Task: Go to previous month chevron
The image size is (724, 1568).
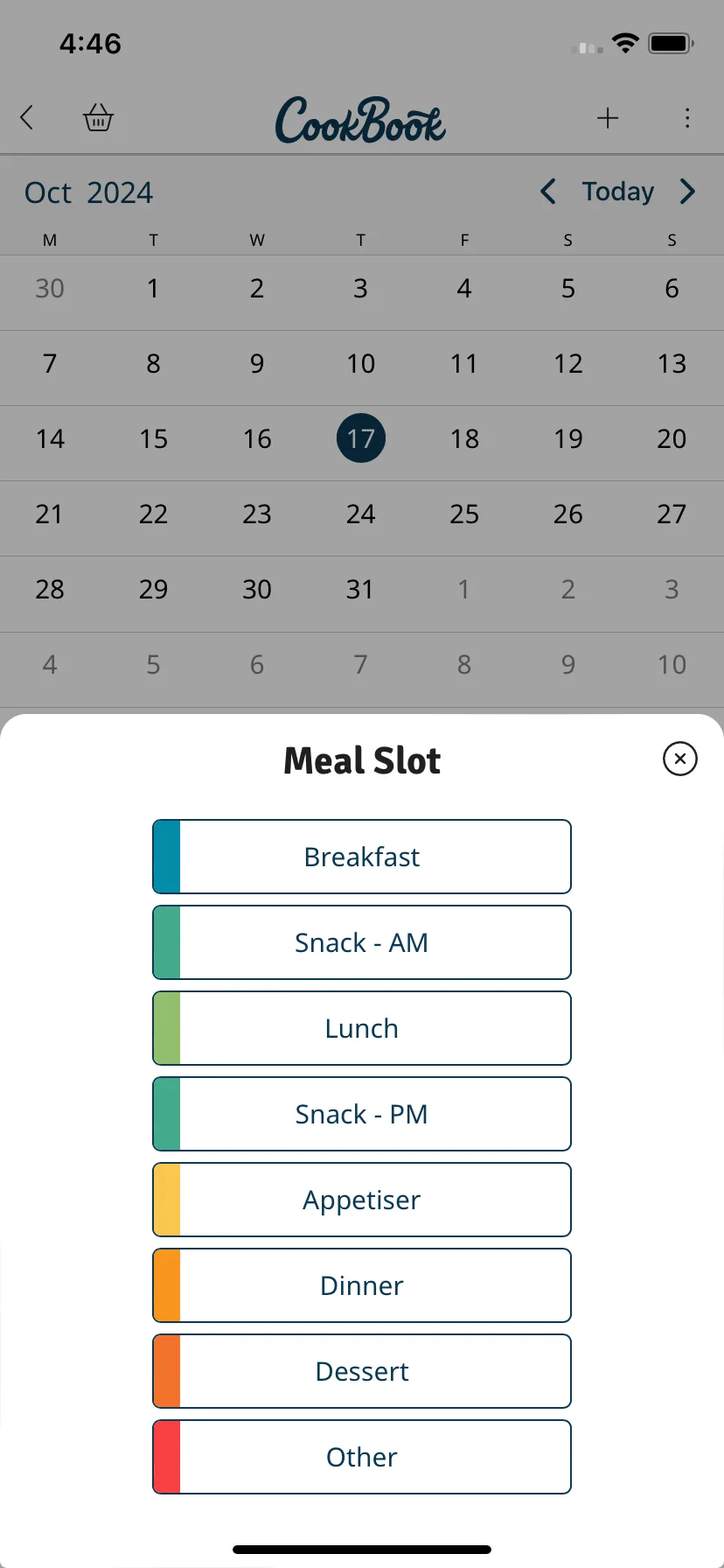Action: (548, 192)
